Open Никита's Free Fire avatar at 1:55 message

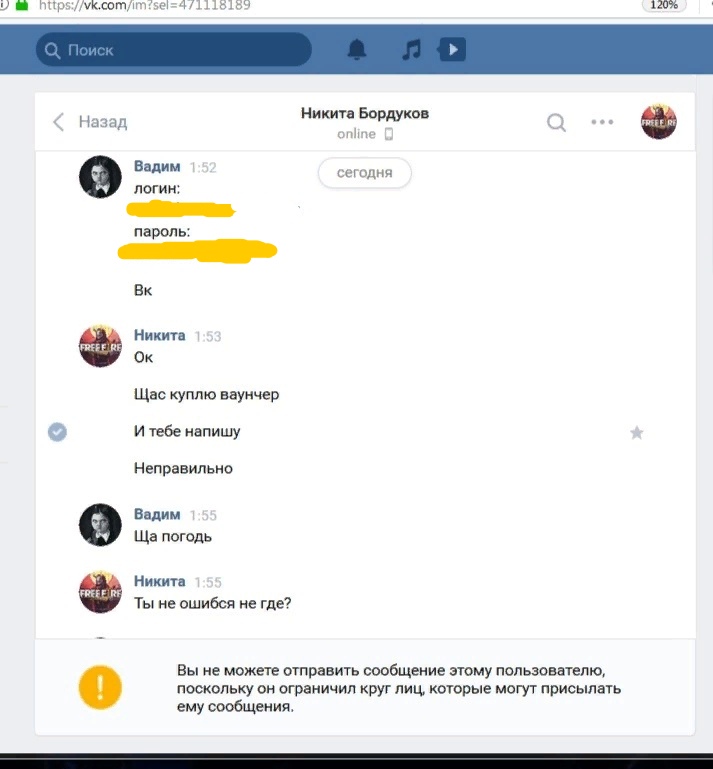coord(100,592)
